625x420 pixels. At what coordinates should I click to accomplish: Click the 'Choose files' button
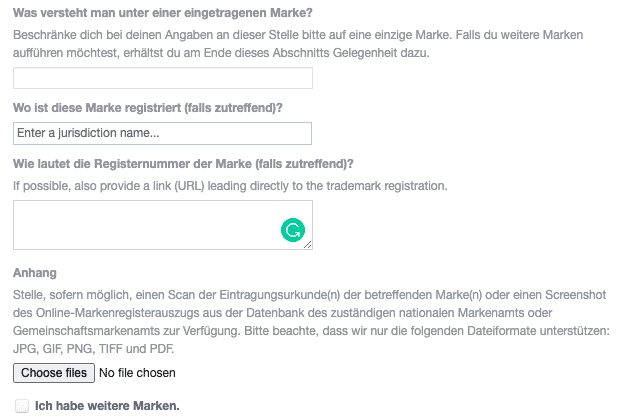54,373
